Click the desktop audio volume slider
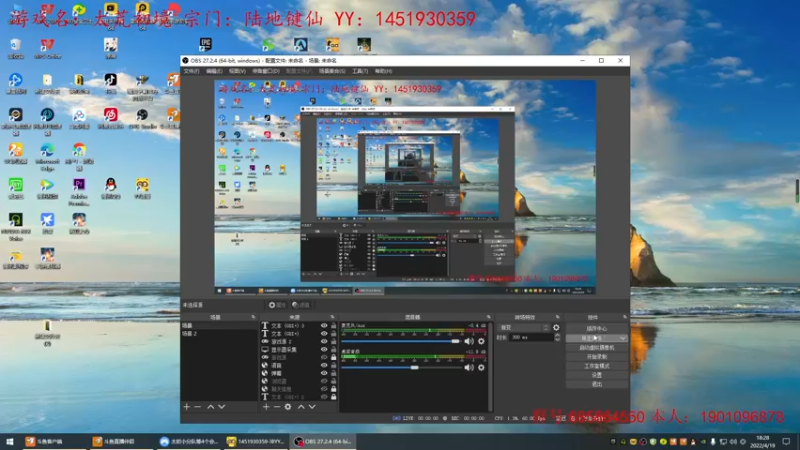Screen dimensions: 800x450 (x=401, y=367)
